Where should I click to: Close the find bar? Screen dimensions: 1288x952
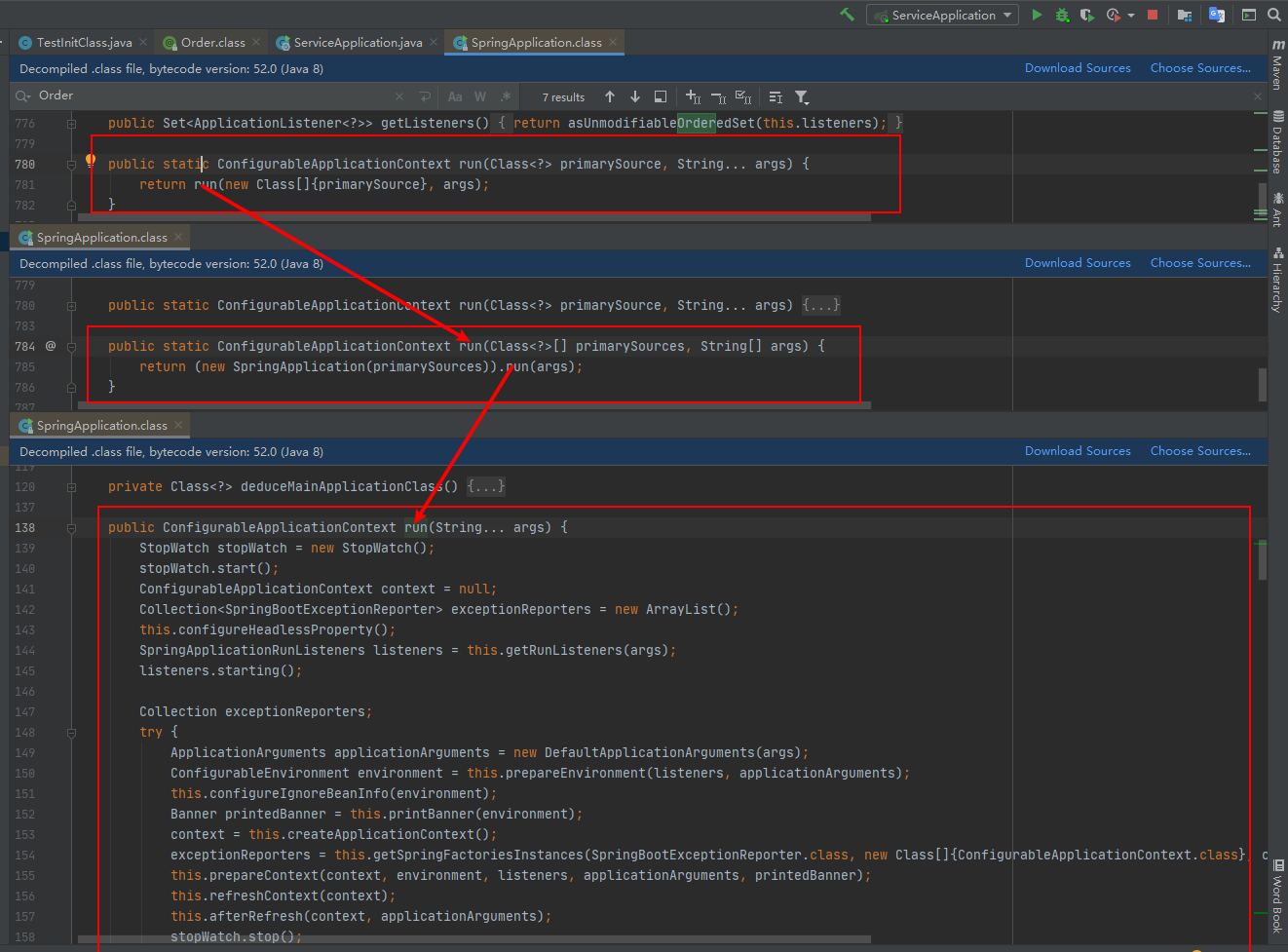pyautogui.click(x=1258, y=95)
